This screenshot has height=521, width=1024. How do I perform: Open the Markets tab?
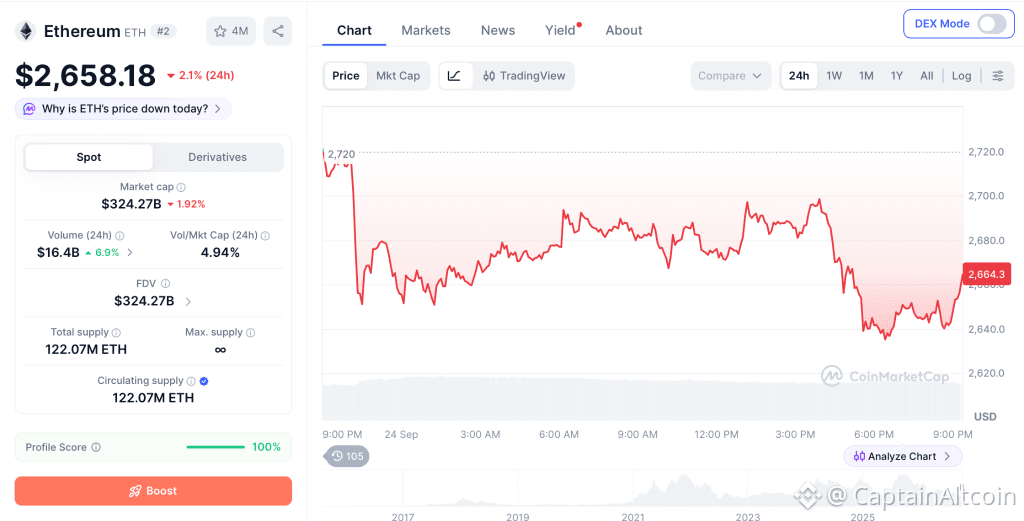[x=426, y=30]
